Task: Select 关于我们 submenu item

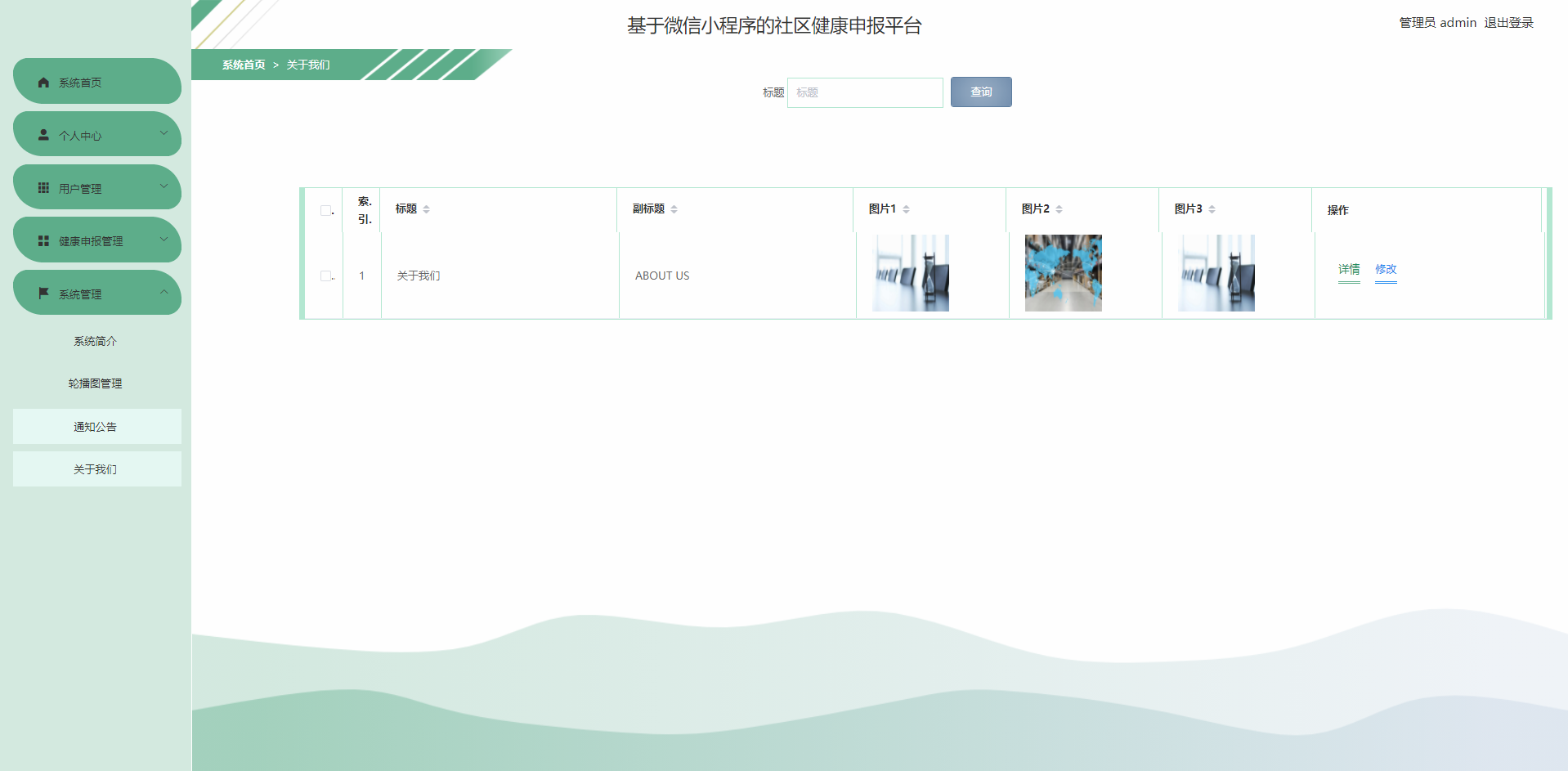Action: tap(97, 469)
